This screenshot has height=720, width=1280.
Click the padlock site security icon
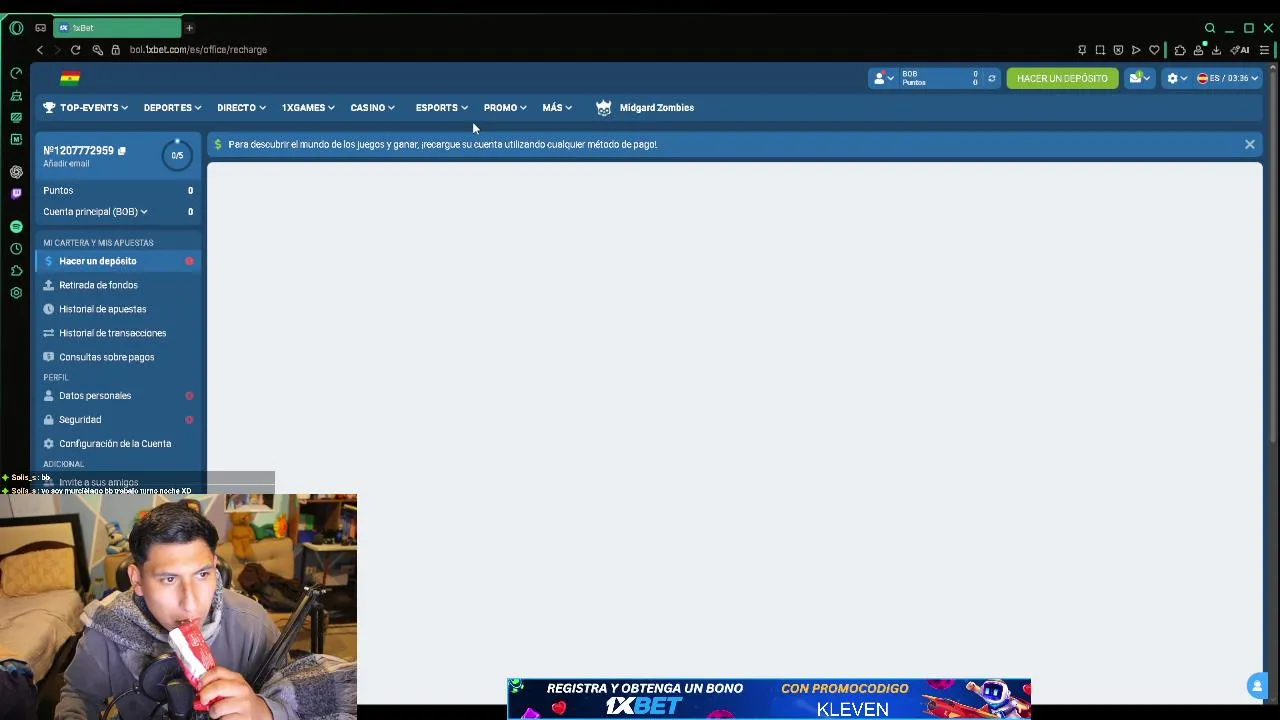[116, 50]
